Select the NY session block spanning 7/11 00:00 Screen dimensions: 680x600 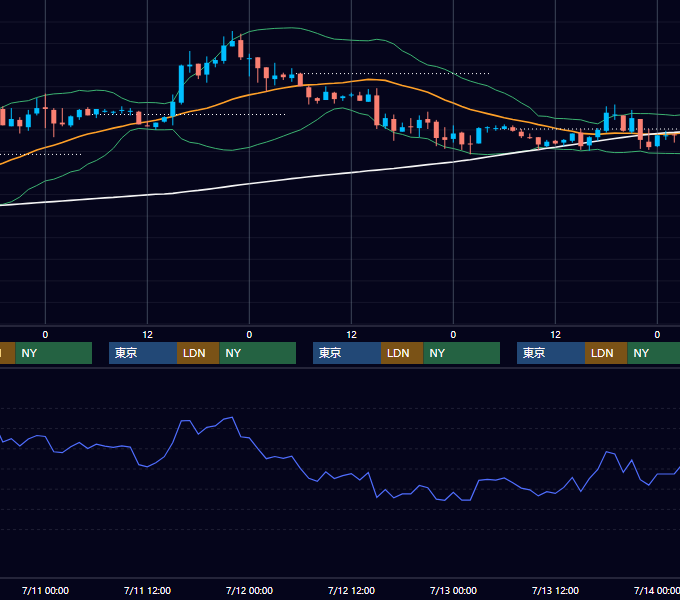click(54, 353)
